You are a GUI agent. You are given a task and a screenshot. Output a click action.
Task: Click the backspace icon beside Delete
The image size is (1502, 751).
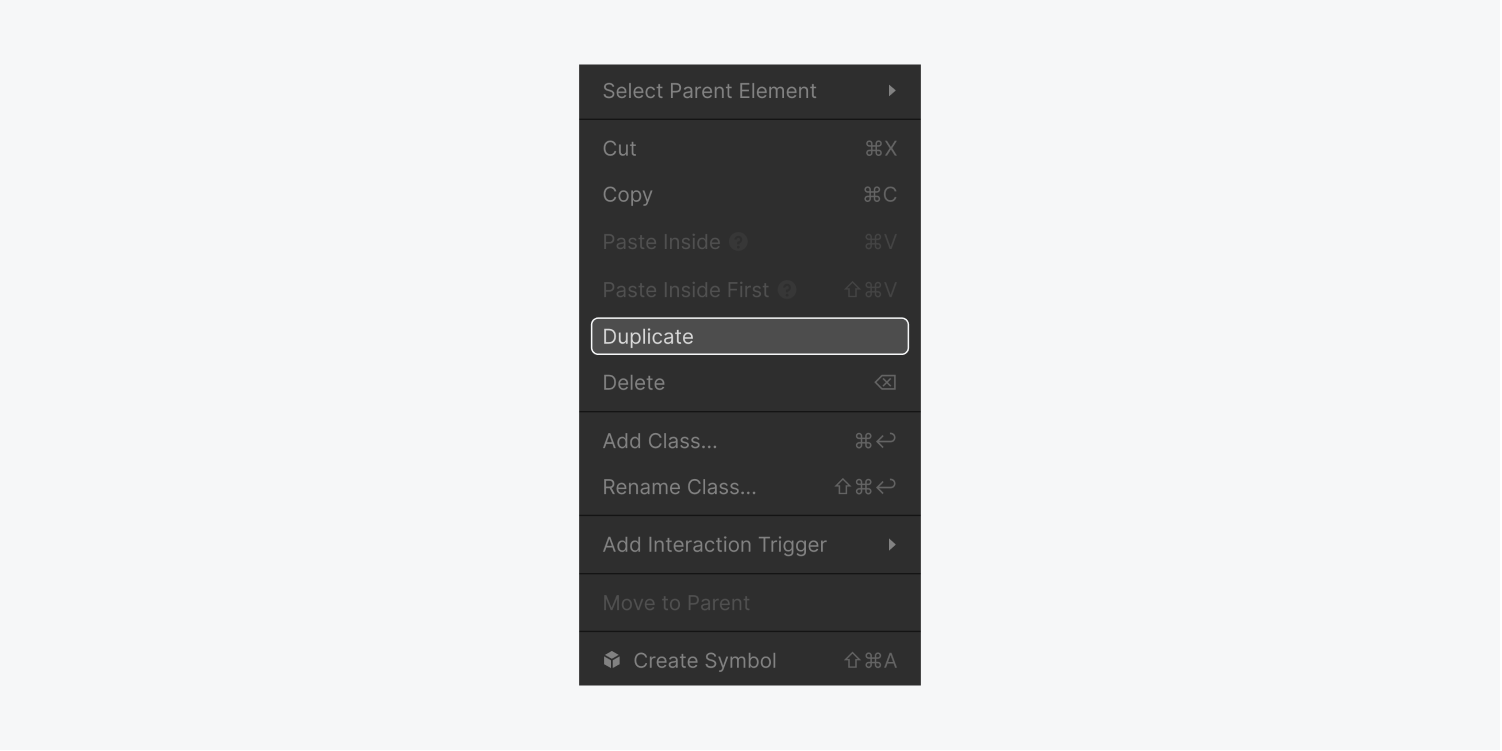[x=884, y=382]
